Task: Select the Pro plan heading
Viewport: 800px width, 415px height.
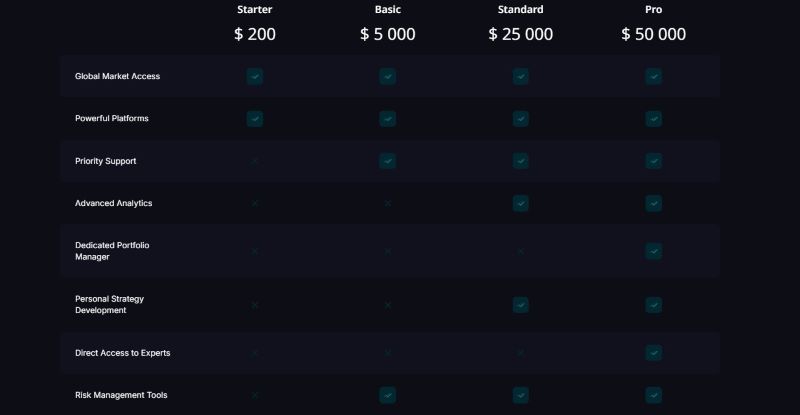Action: (653, 9)
